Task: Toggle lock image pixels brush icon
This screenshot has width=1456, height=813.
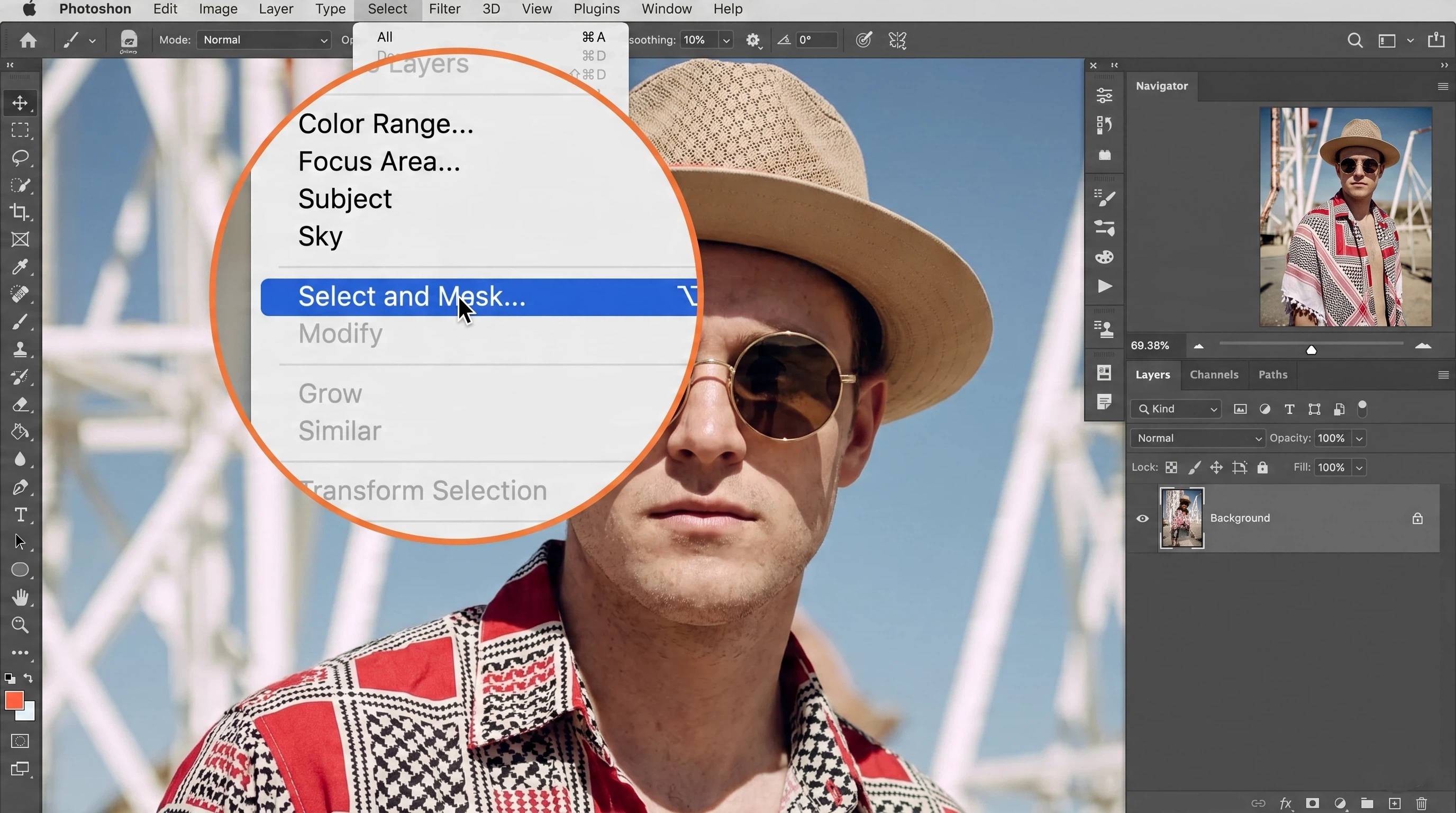Action: pyautogui.click(x=1194, y=467)
